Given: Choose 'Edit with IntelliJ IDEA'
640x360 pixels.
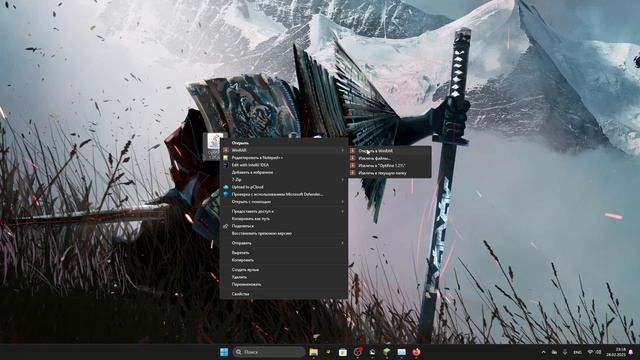Looking at the screenshot, I should [x=284, y=165].
